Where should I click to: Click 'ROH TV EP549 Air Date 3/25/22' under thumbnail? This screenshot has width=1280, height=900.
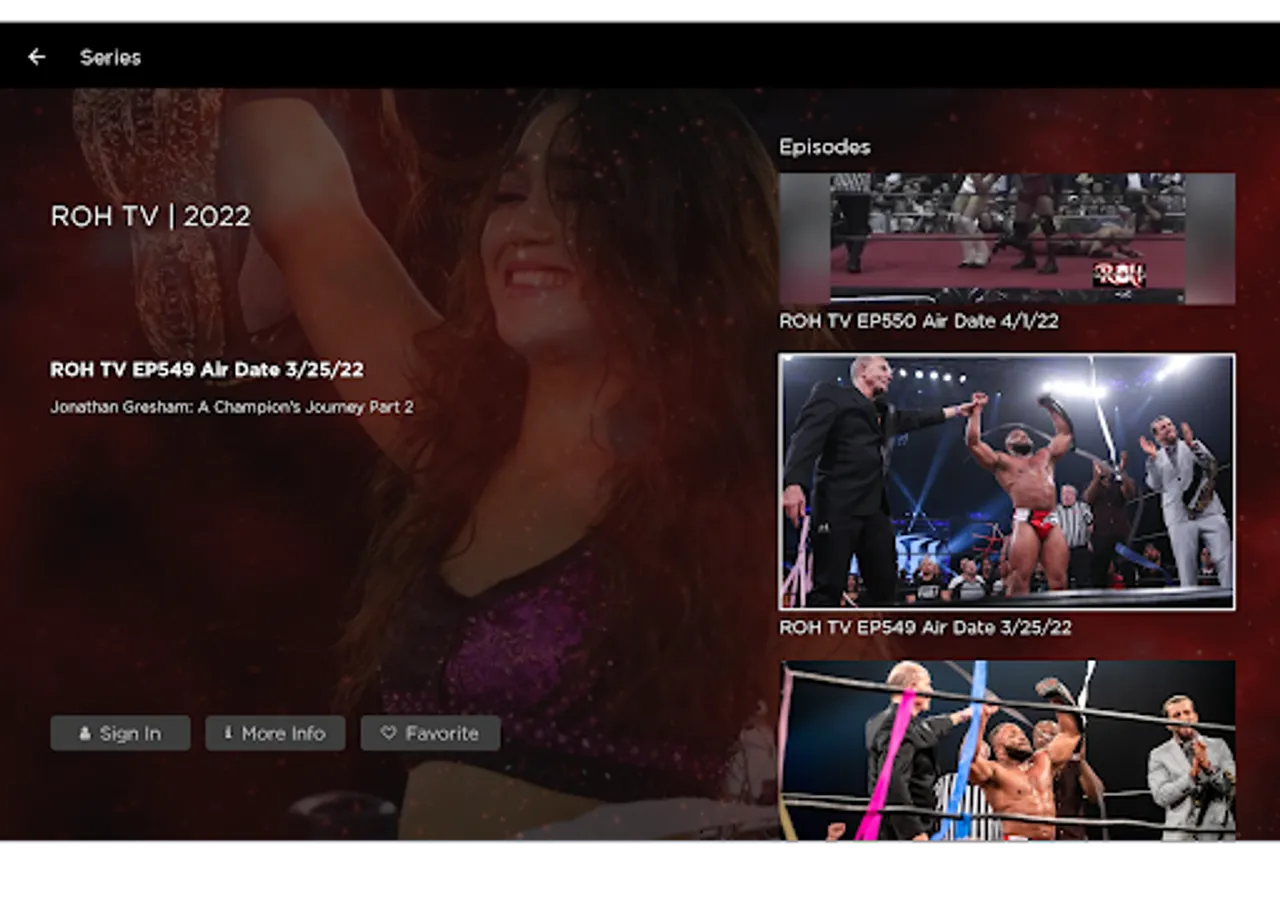925,627
